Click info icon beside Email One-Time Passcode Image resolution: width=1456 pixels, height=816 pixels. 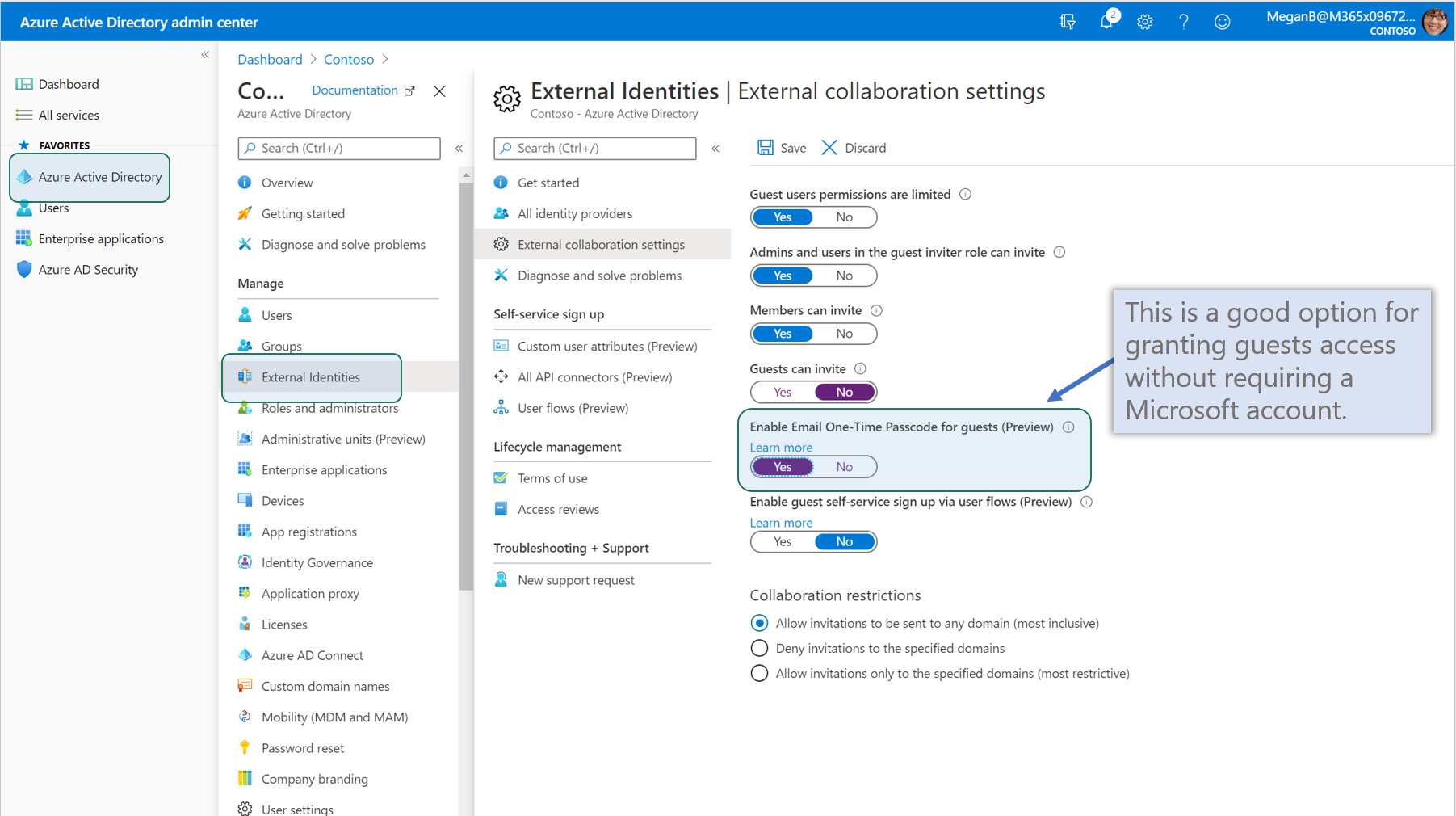pos(1068,427)
